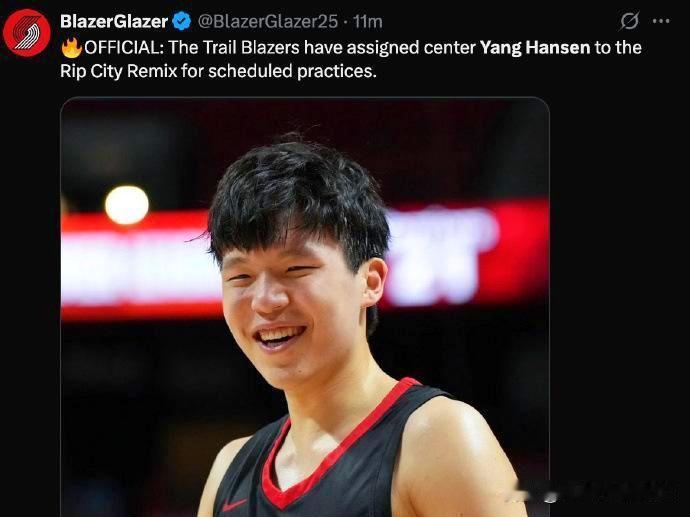Click the blue verified checkmark badge
Screen dimensions: 690x517
181,21
